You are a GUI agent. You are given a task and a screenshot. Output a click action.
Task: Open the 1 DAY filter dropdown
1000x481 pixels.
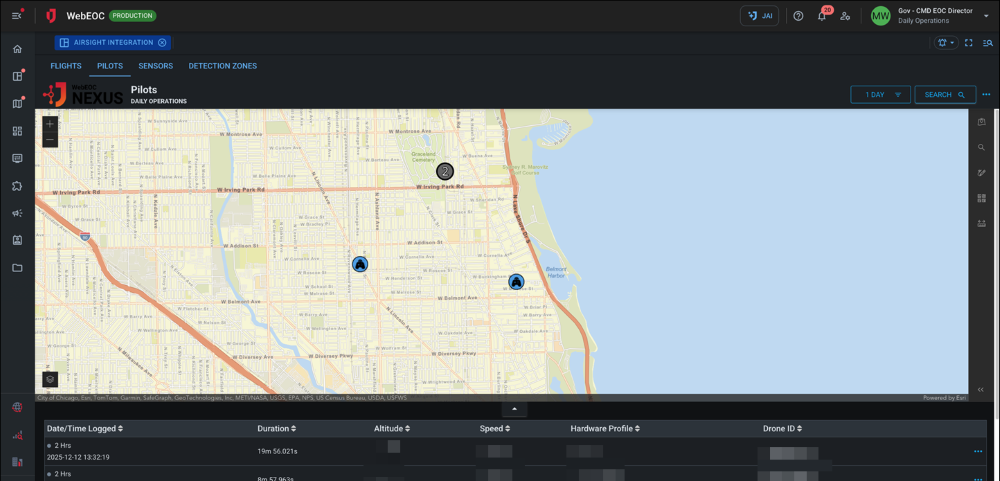click(880, 95)
